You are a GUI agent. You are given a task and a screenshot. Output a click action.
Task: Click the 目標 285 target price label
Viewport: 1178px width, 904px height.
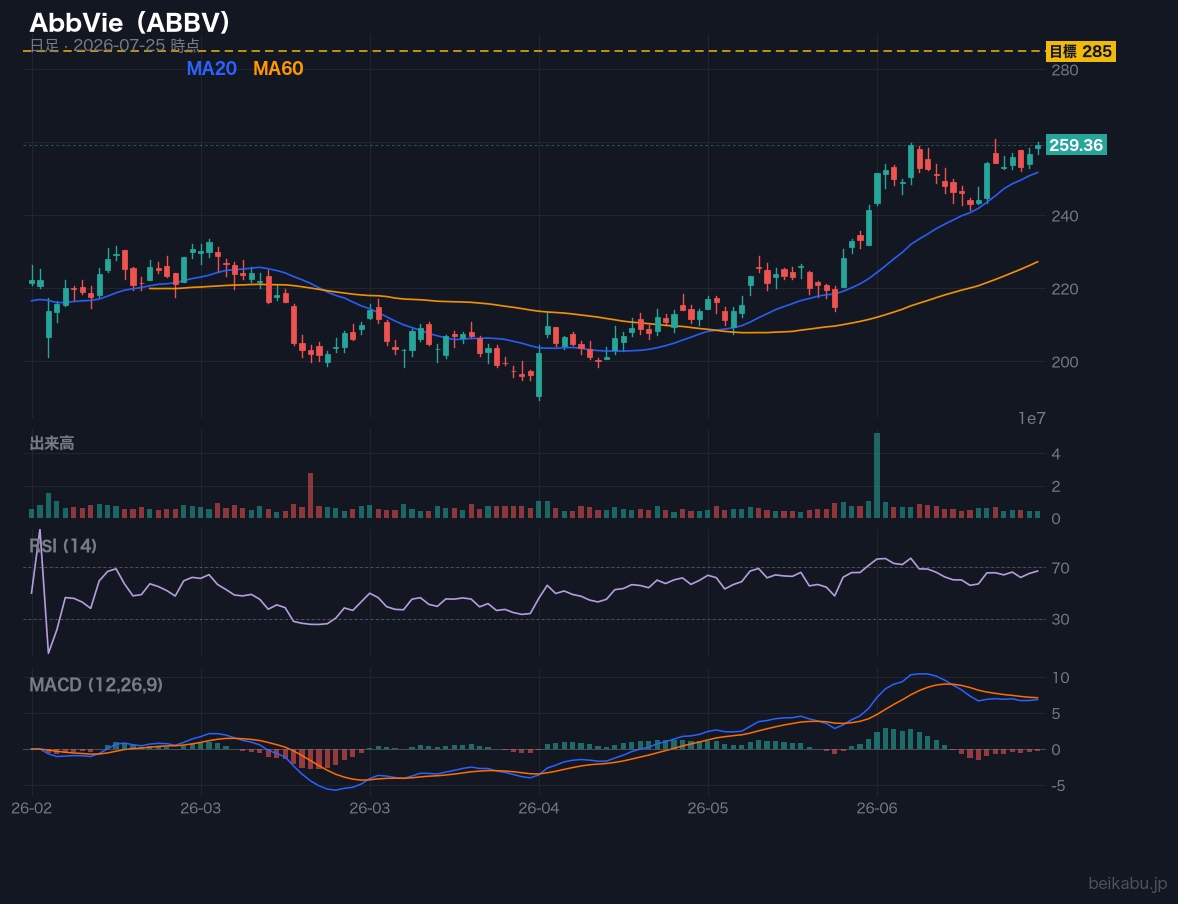click(1080, 51)
